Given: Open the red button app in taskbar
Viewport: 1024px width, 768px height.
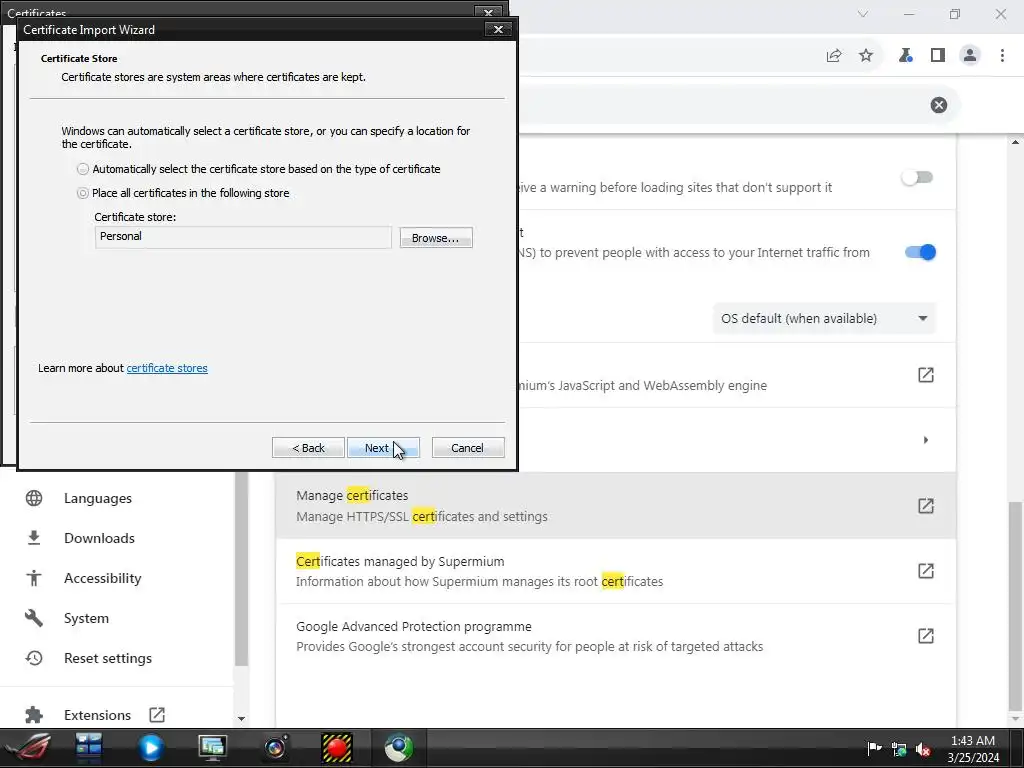Looking at the screenshot, I should [x=337, y=748].
